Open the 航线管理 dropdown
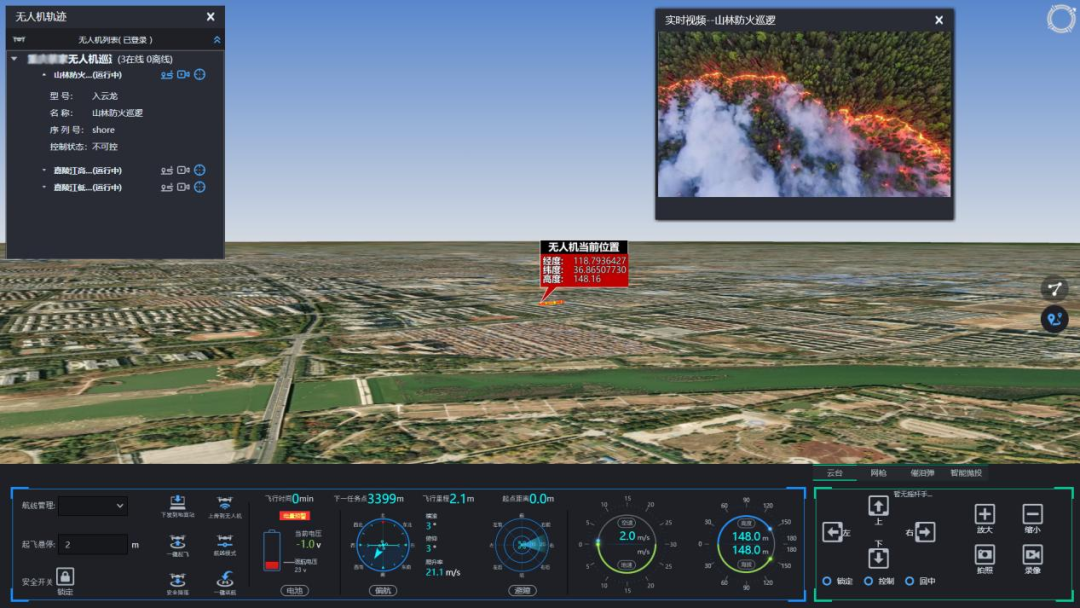Viewport: 1080px width, 608px height. [93, 506]
